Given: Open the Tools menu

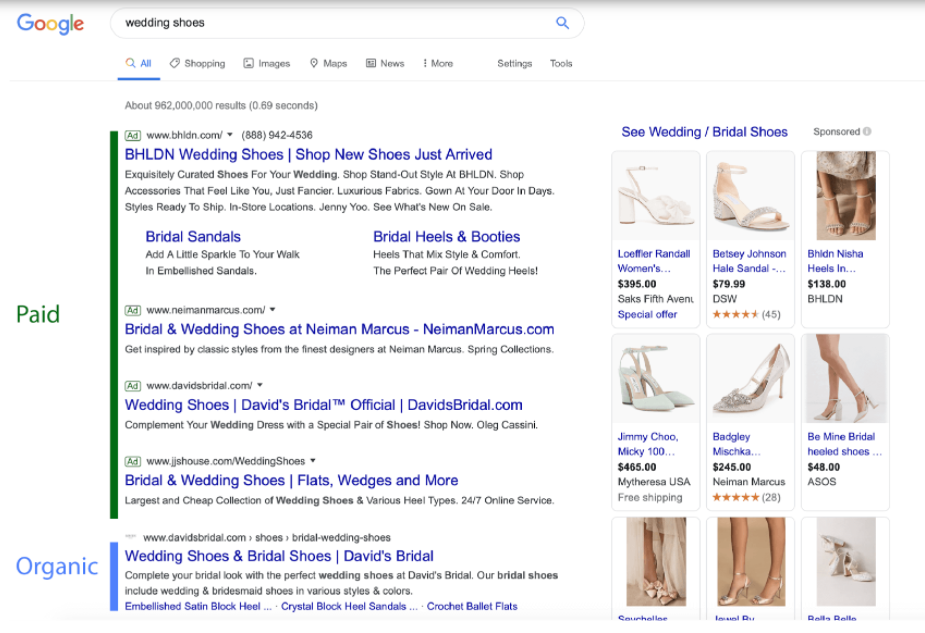Looking at the screenshot, I should click(x=561, y=63).
